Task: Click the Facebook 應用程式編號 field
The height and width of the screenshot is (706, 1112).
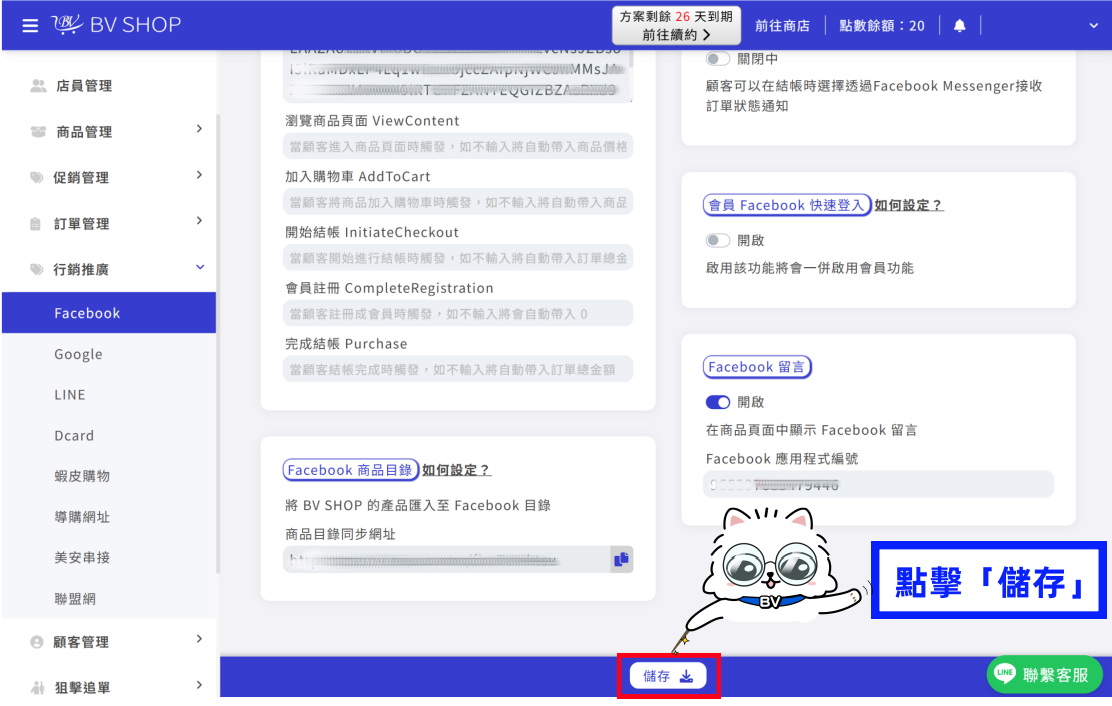Action: (879, 485)
